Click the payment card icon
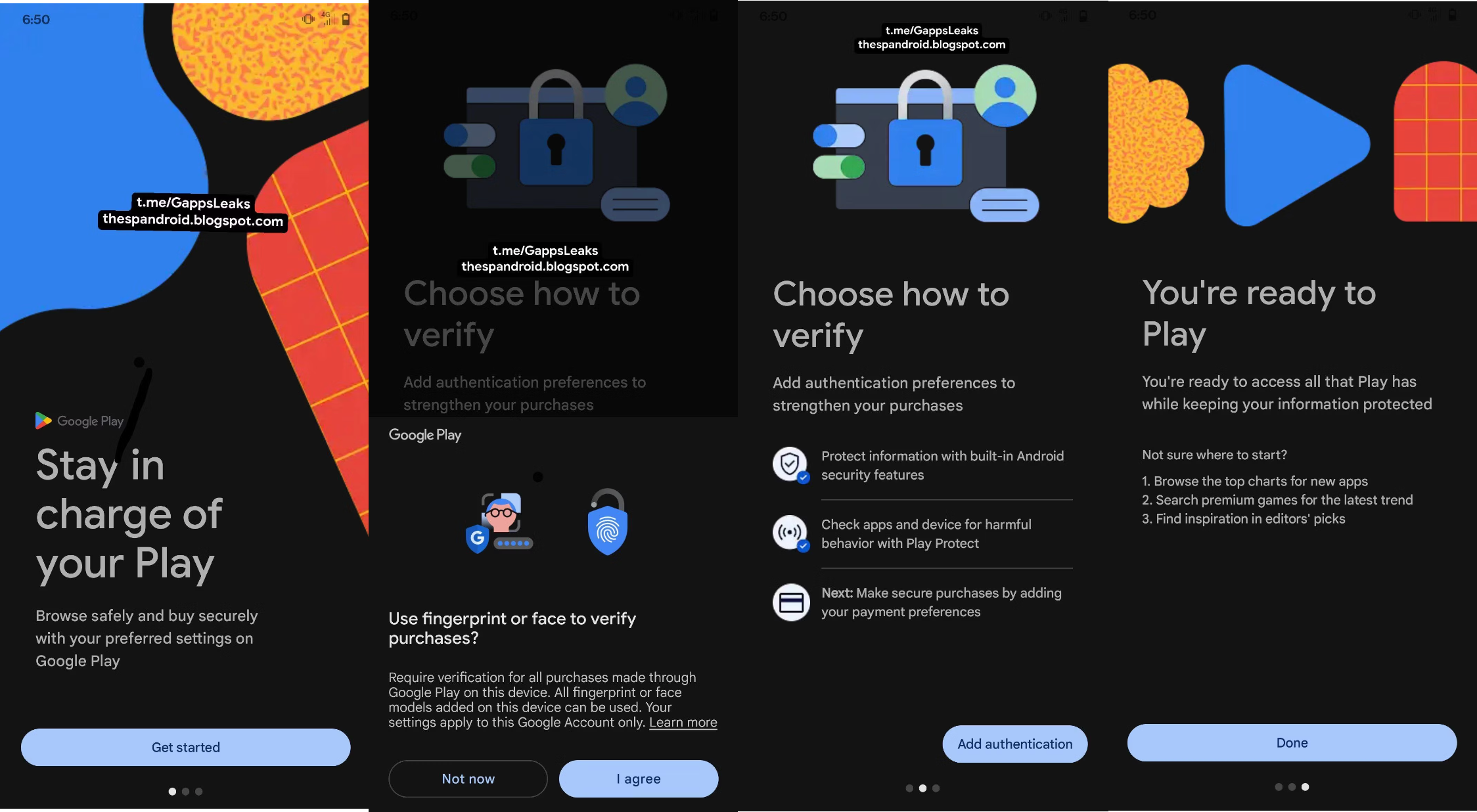 791,601
